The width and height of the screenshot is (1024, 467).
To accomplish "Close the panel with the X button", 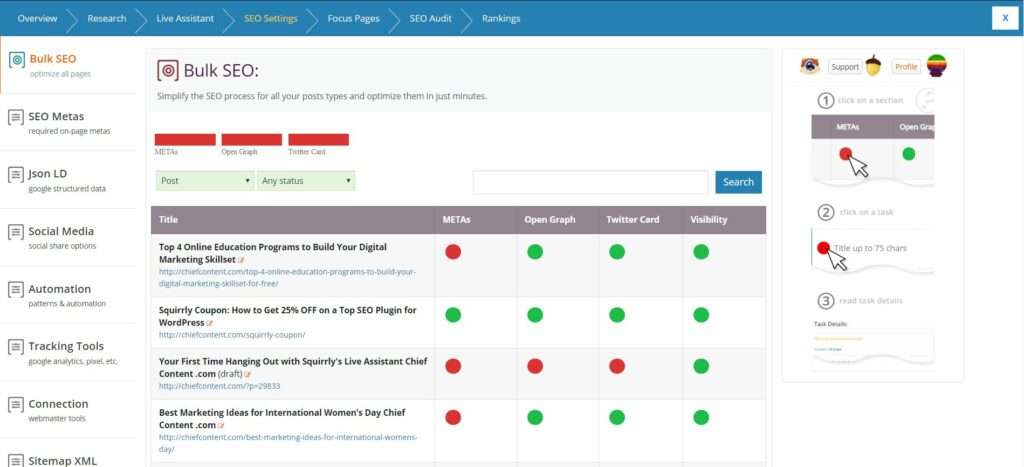I will (1005, 18).
